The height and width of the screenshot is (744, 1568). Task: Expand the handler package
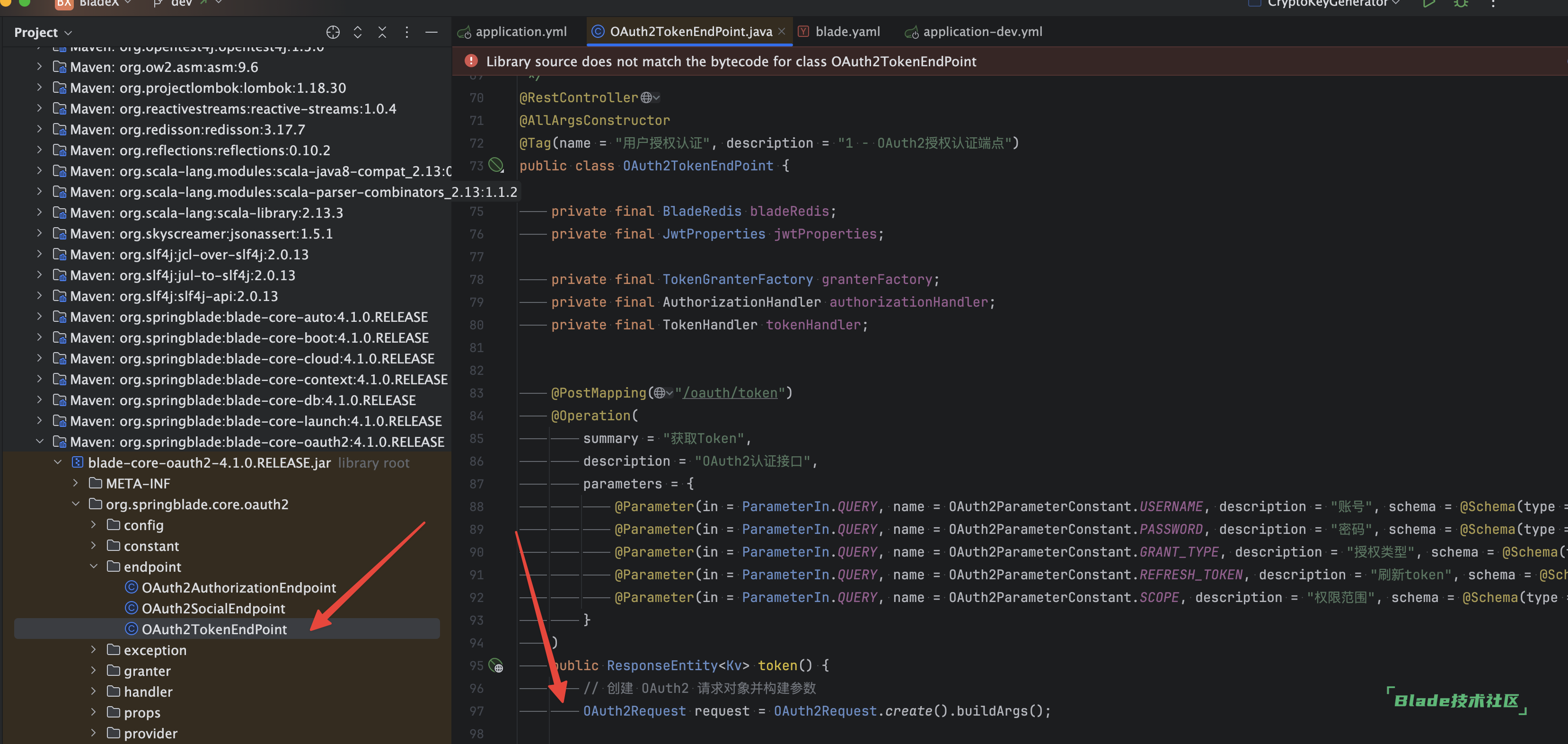[x=93, y=691]
